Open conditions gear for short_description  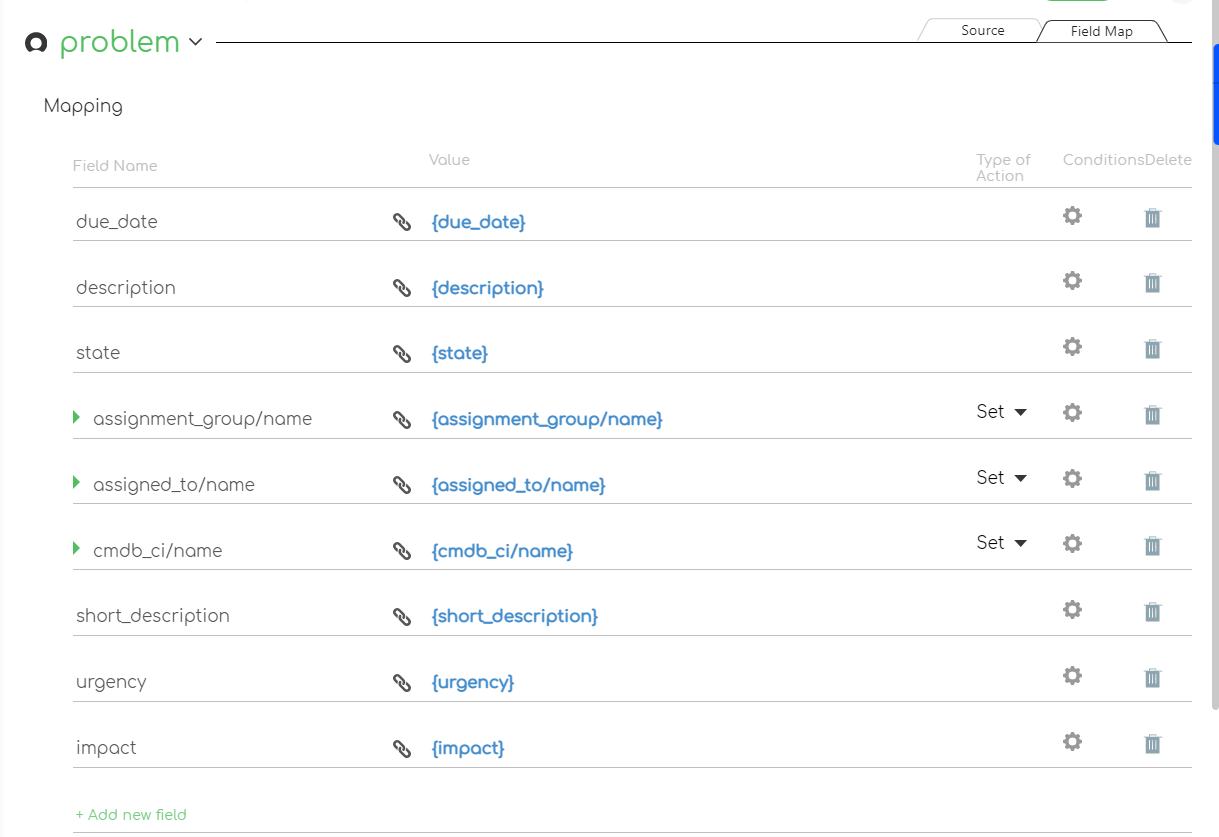(x=1072, y=609)
